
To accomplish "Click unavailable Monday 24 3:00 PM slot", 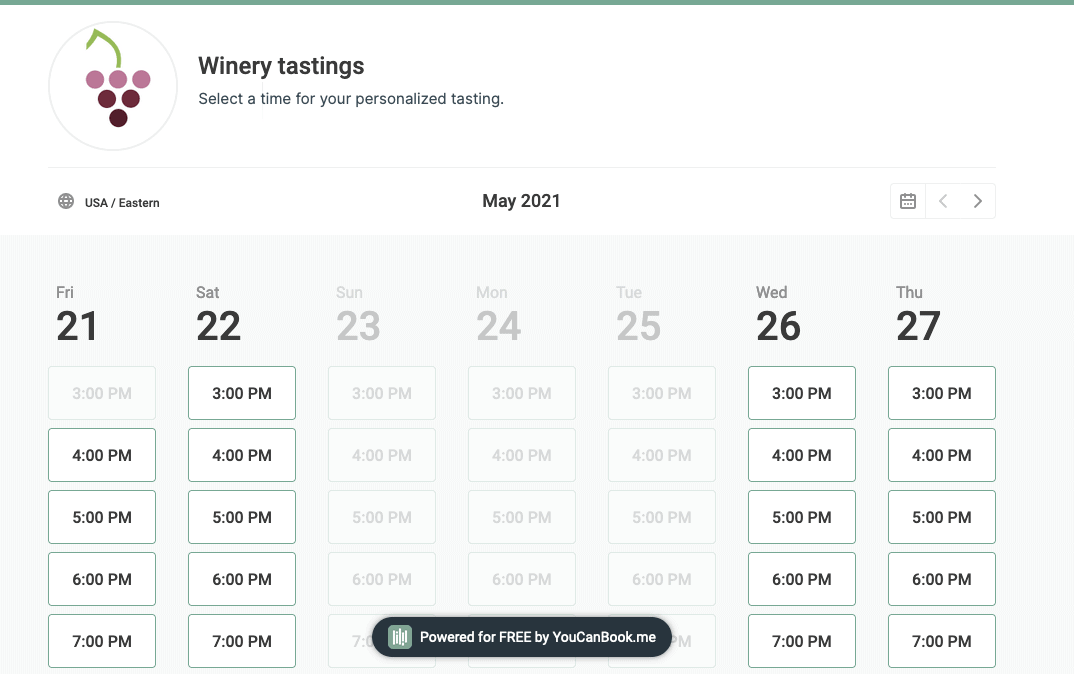I will click(522, 393).
